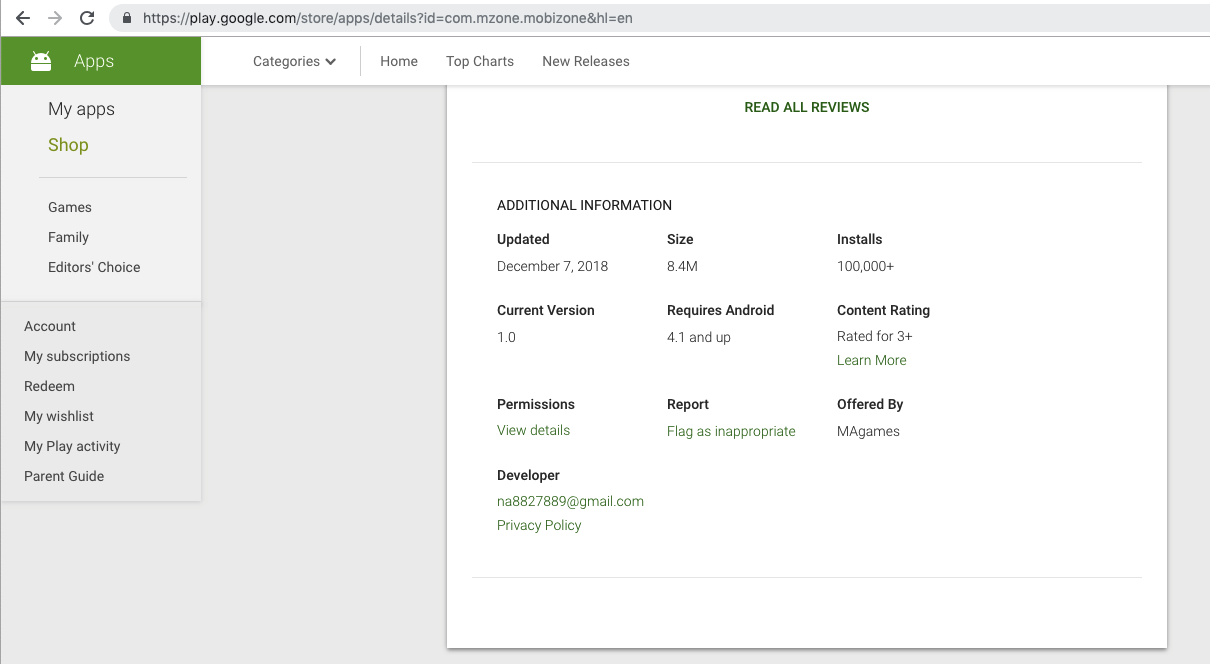Click the size value 8.4M
The height and width of the screenshot is (664, 1210).
point(682,266)
